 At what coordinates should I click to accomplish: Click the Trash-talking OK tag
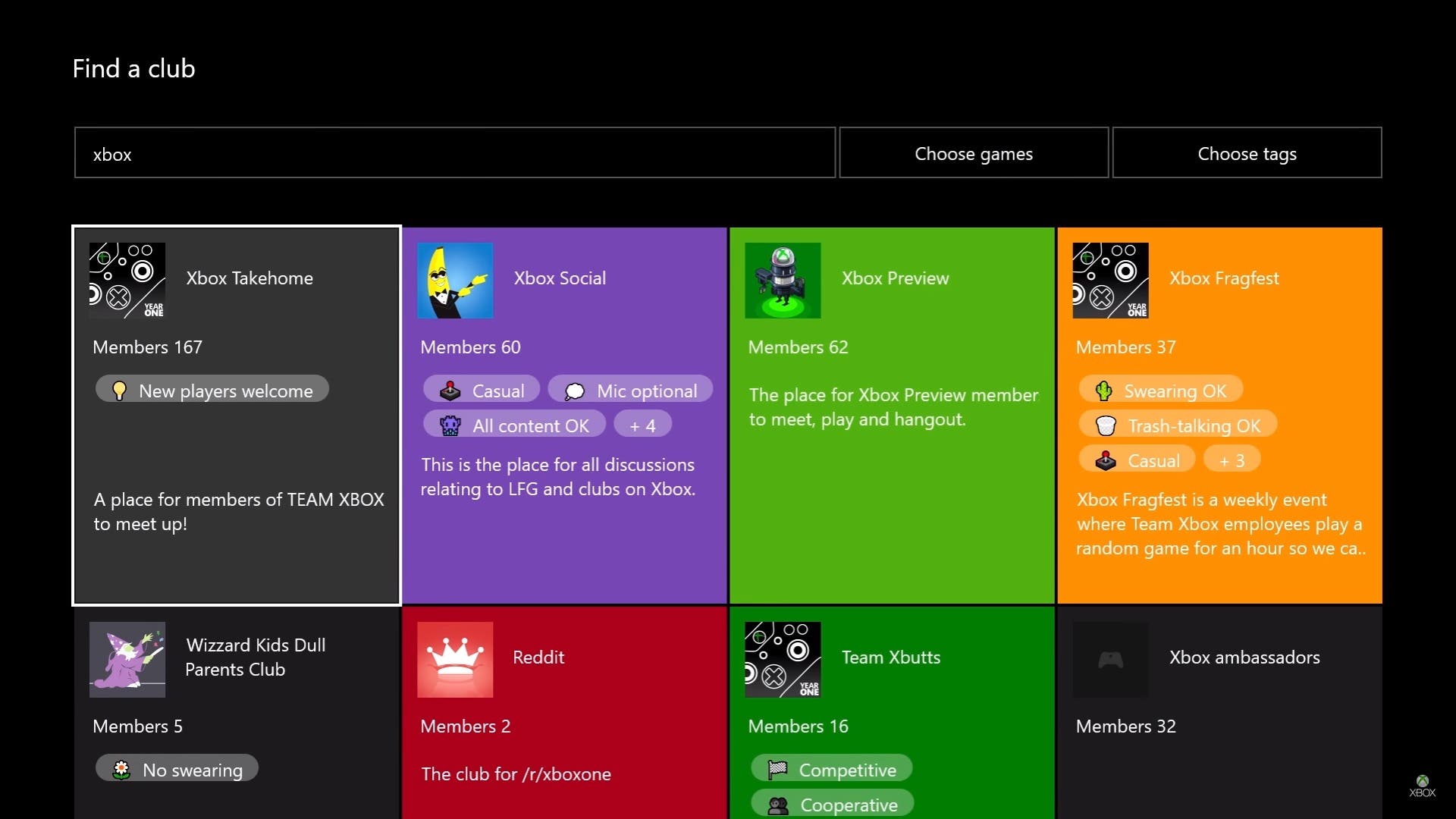tap(1178, 425)
